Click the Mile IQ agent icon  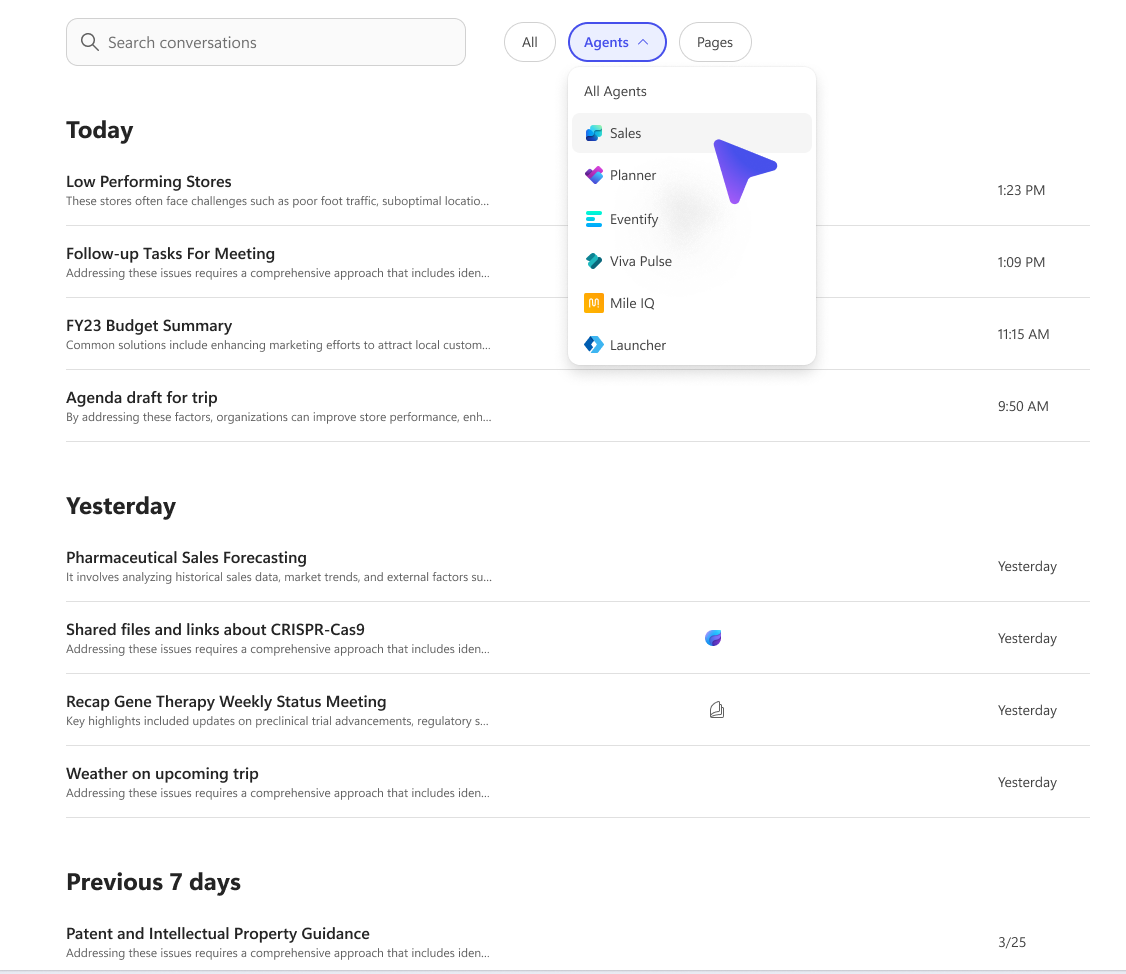594,303
